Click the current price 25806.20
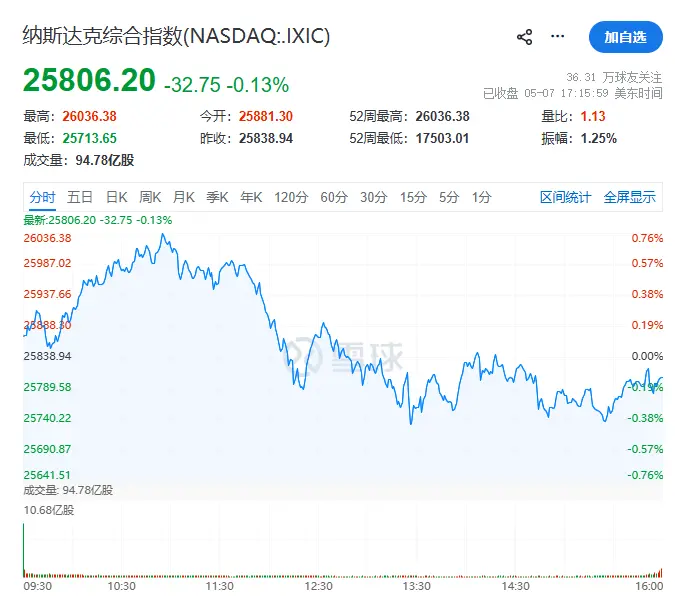This screenshot has height=606, width=675. pyautogui.click(x=89, y=80)
